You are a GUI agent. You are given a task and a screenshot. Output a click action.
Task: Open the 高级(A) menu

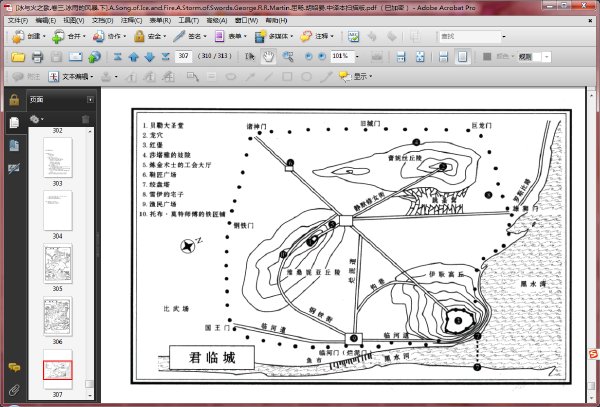(x=217, y=20)
